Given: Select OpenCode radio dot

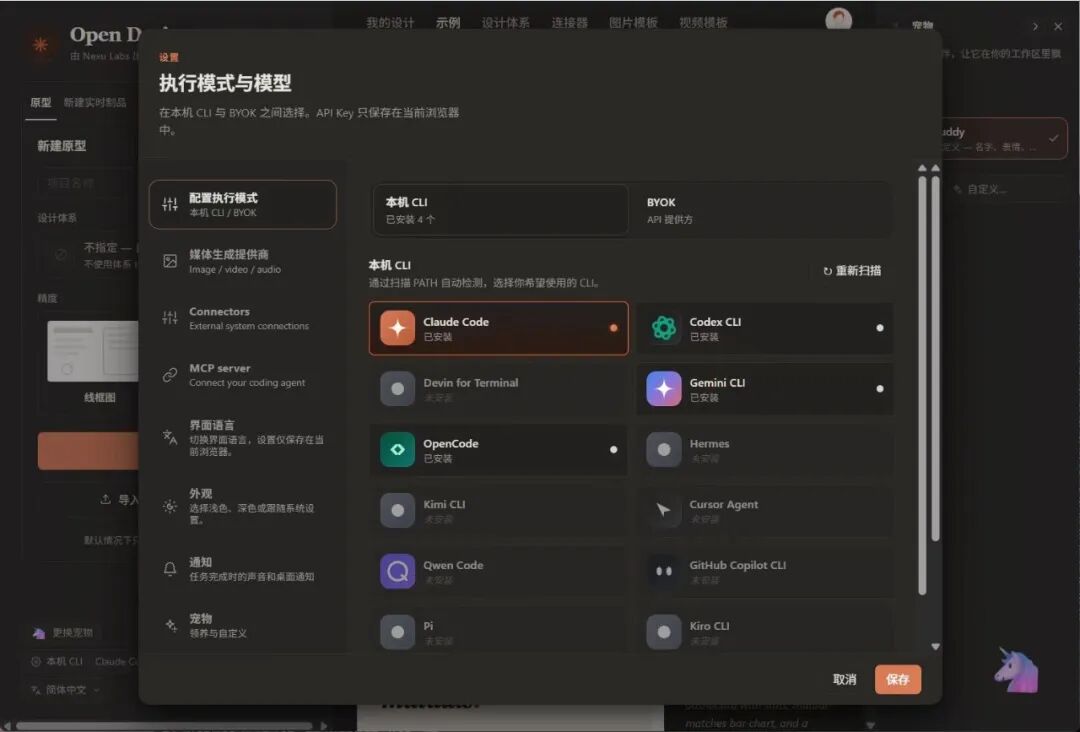Looking at the screenshot, I should [613, 449].
